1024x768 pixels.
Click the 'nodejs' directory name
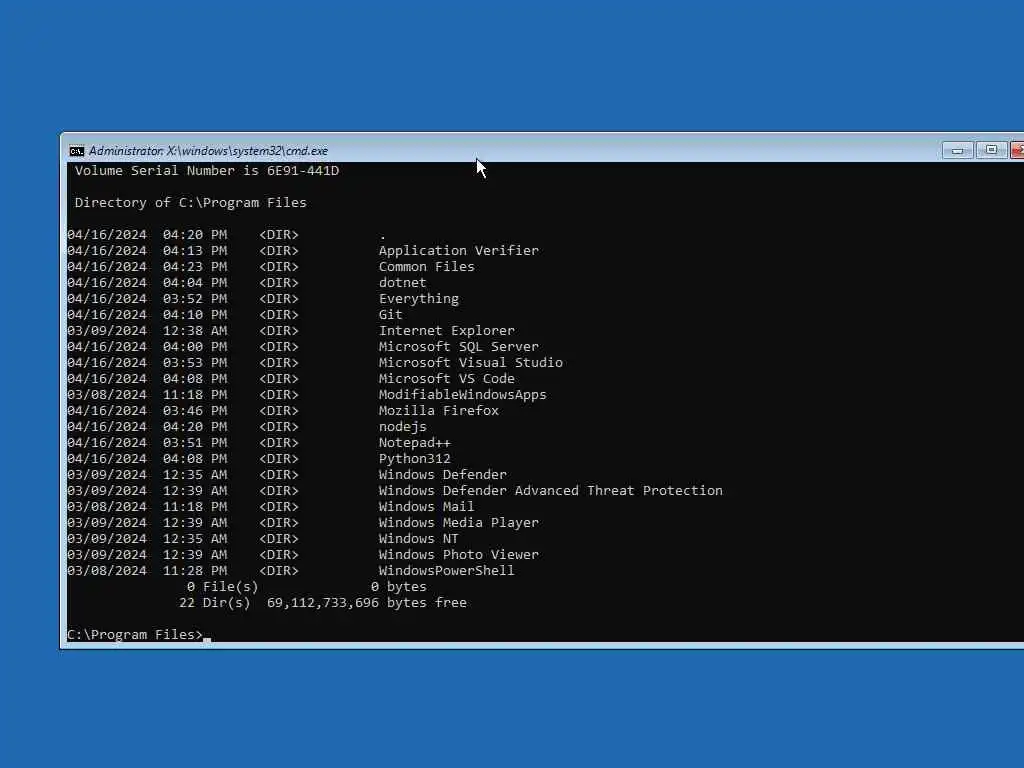click(402, 427)
